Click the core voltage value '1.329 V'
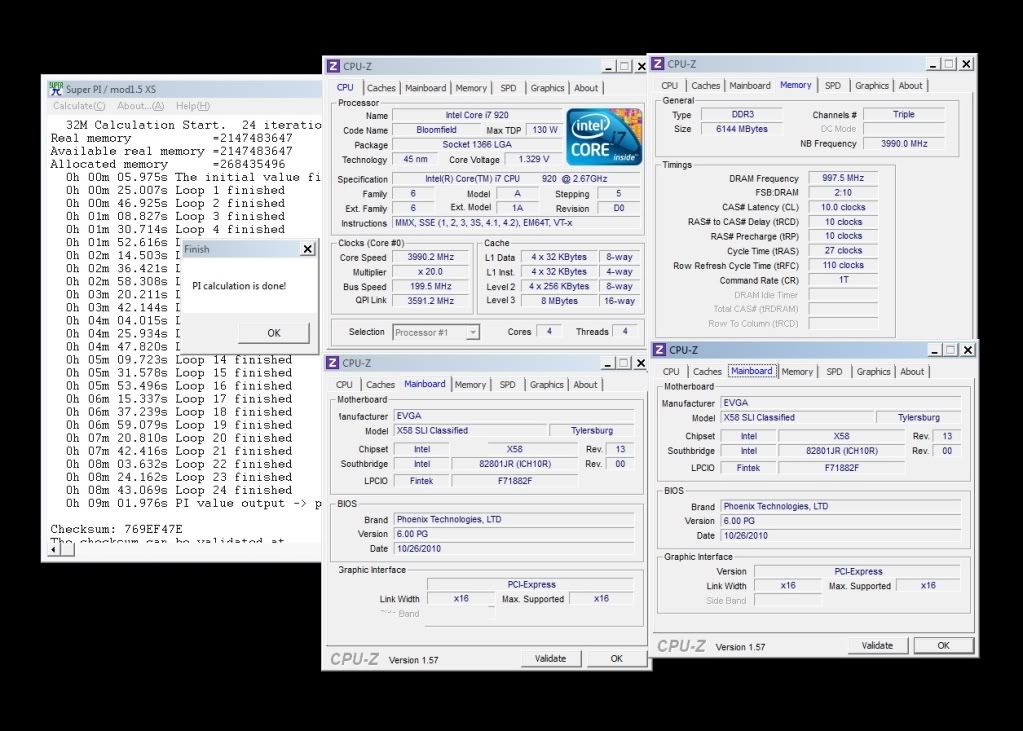The width and height of the screenshot is (1023, 731). coord(534,159)
